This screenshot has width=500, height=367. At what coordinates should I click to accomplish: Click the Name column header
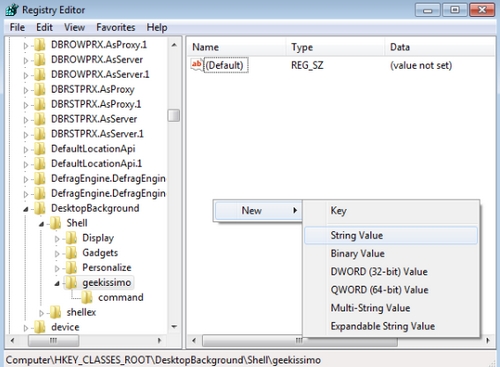click(x=236, y=47)
